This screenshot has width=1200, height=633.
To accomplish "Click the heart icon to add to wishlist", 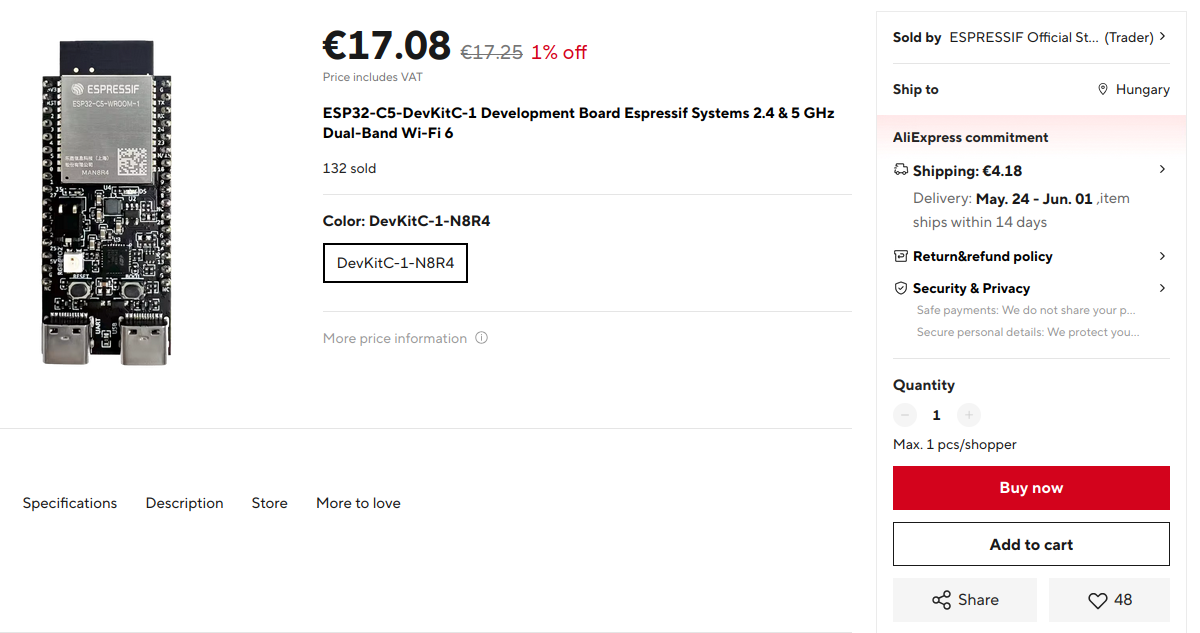I will [1097, 600].
